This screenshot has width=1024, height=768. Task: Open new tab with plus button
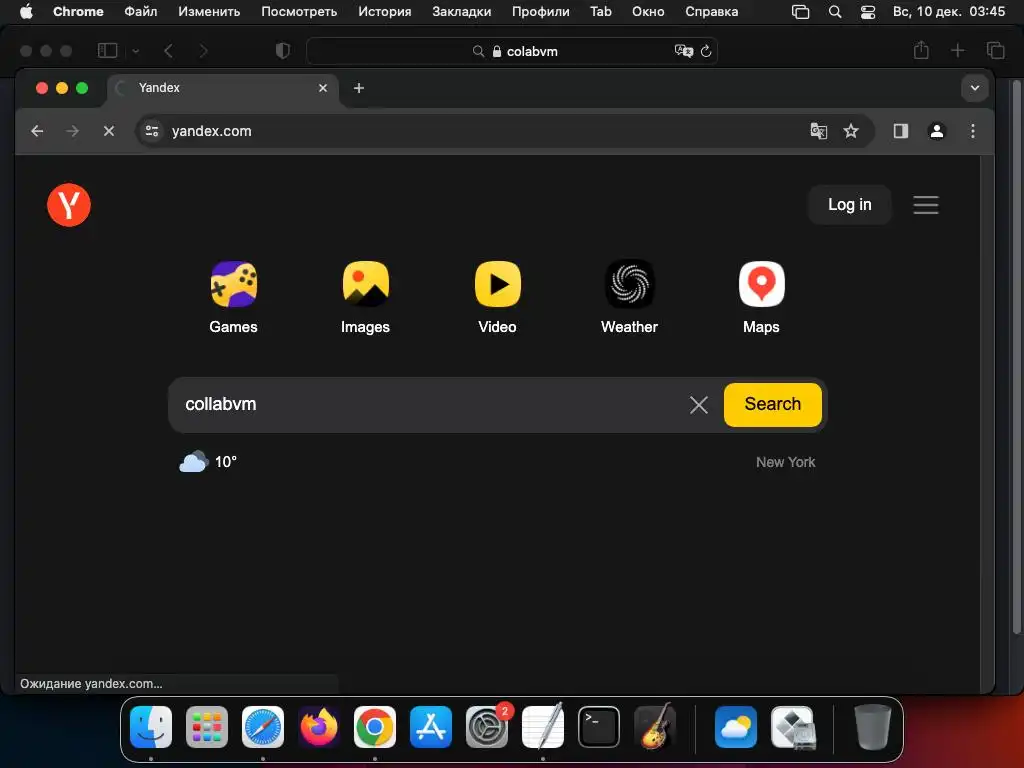point(359,88)
